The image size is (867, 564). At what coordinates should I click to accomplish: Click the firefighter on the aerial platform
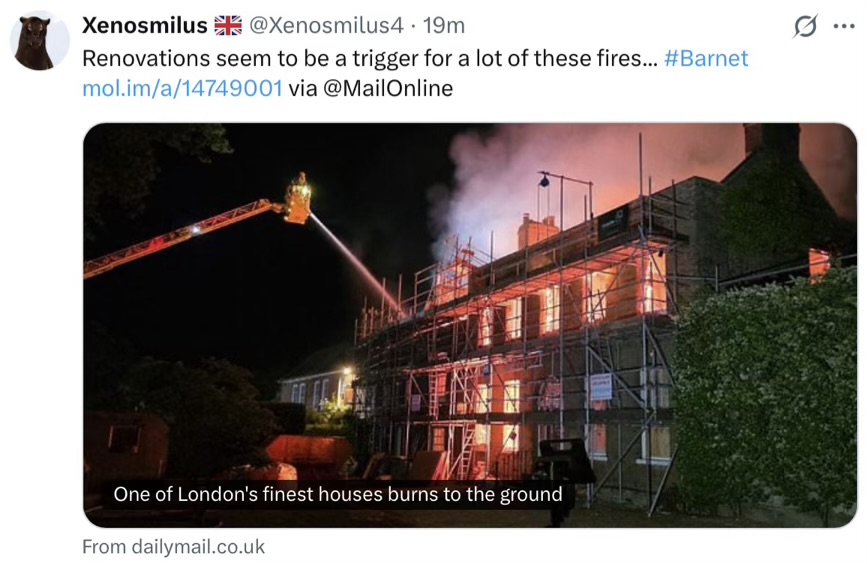[299, 199]
